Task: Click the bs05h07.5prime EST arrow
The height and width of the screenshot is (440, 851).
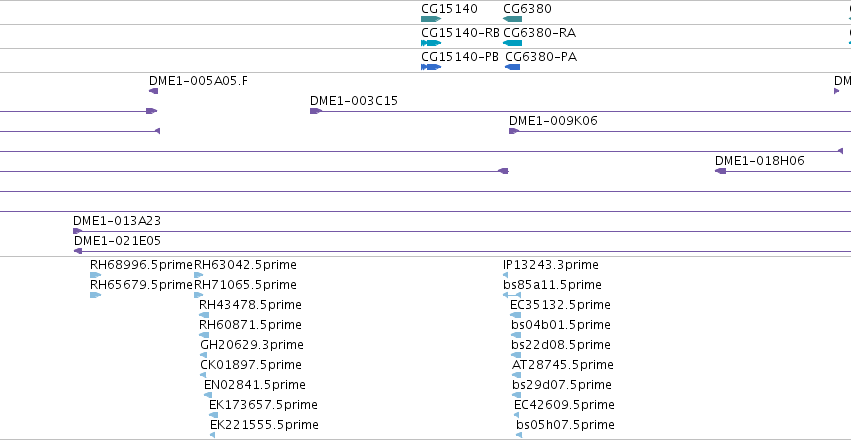Action: (519, 435)
